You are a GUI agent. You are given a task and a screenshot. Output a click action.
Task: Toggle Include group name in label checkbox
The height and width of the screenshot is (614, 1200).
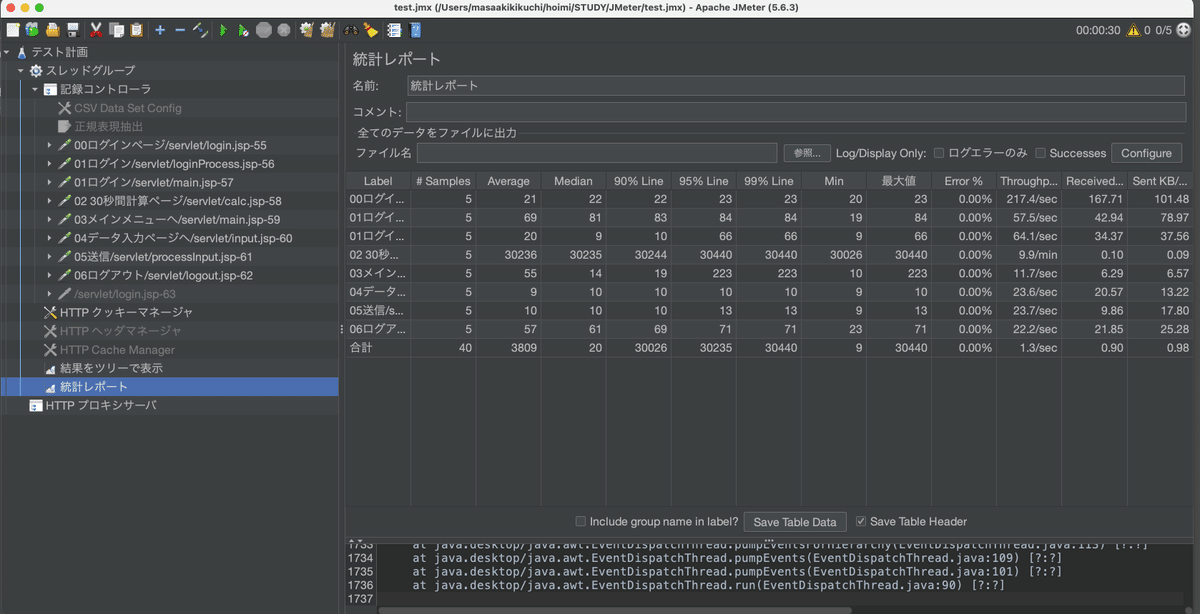(581, 521)
